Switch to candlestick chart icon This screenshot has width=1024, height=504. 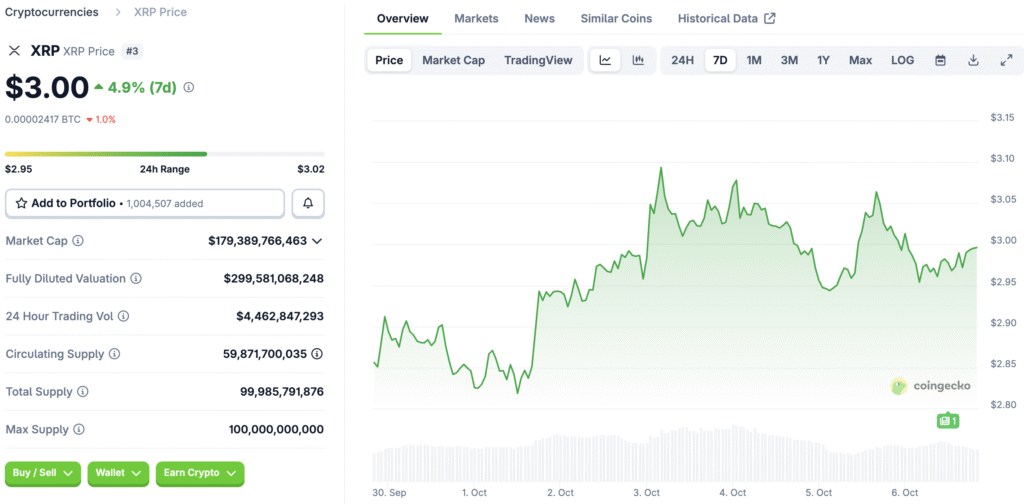coord(638,60)
